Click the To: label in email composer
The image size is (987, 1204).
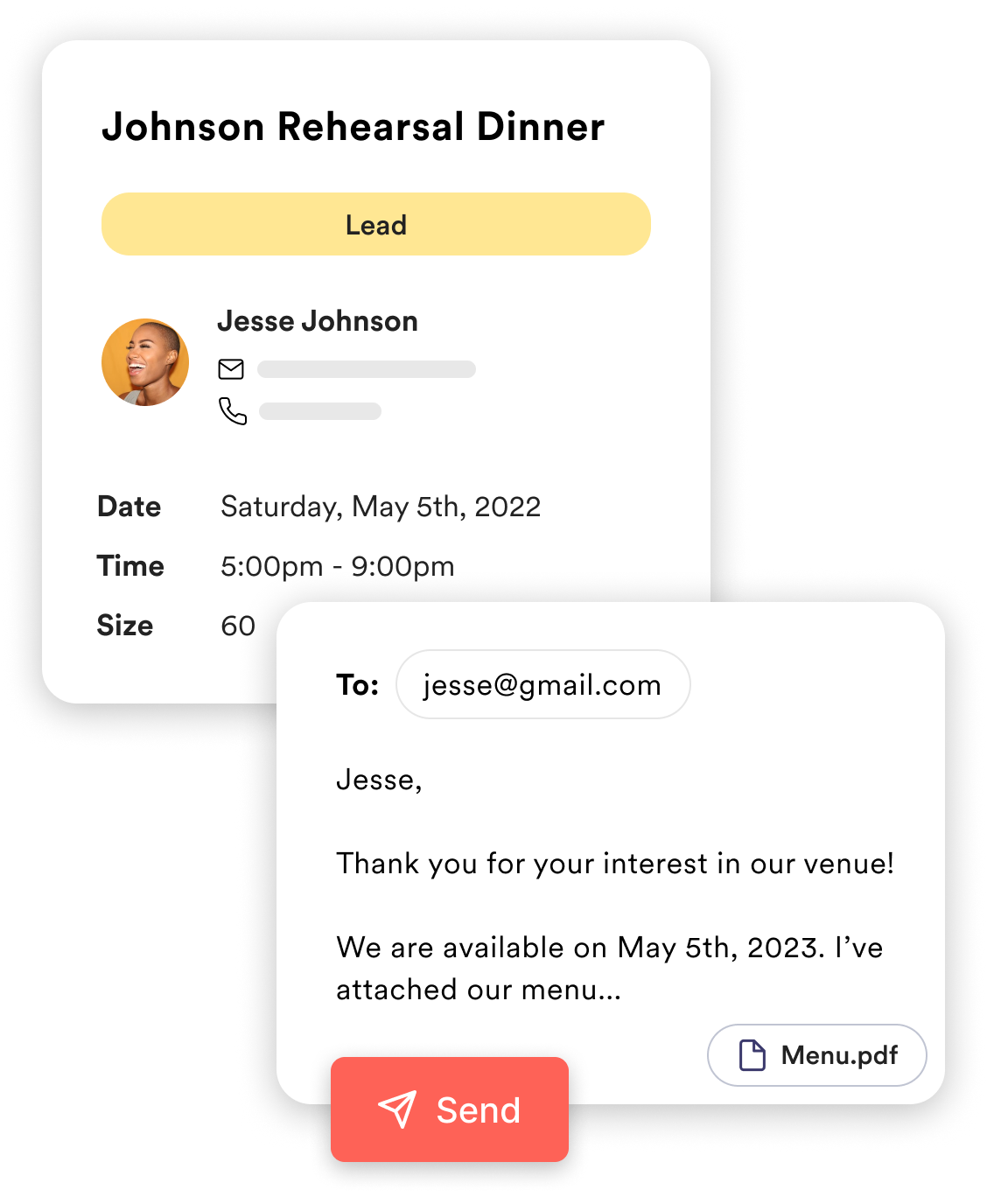click(x=358, y=684)
